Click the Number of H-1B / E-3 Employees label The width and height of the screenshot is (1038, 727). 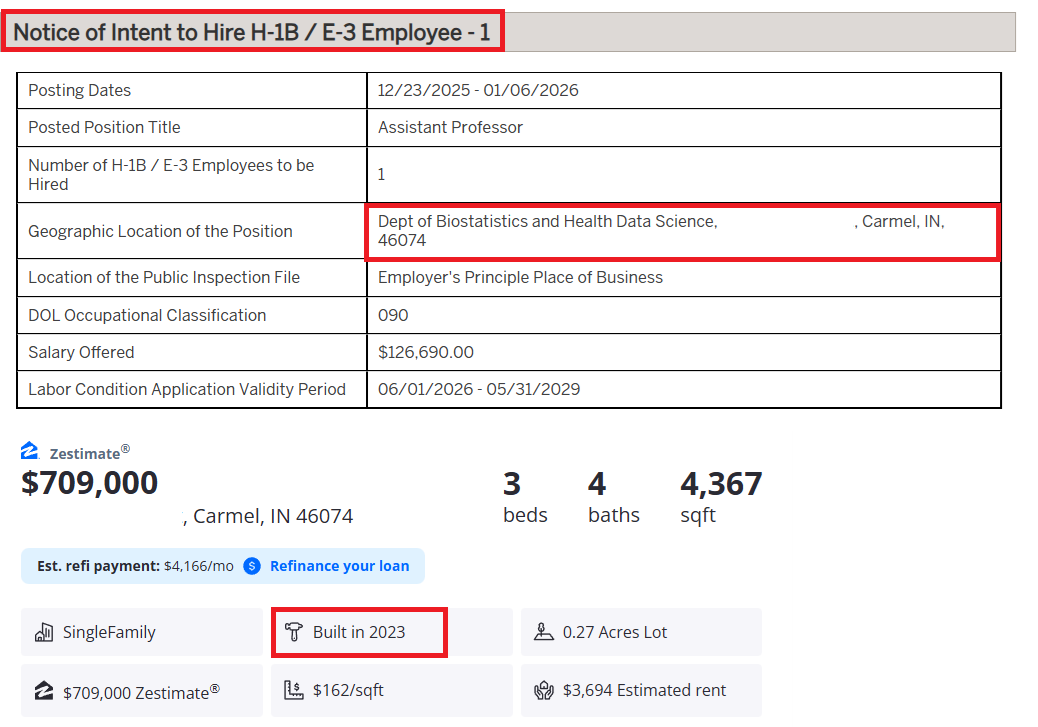point(171,175)
